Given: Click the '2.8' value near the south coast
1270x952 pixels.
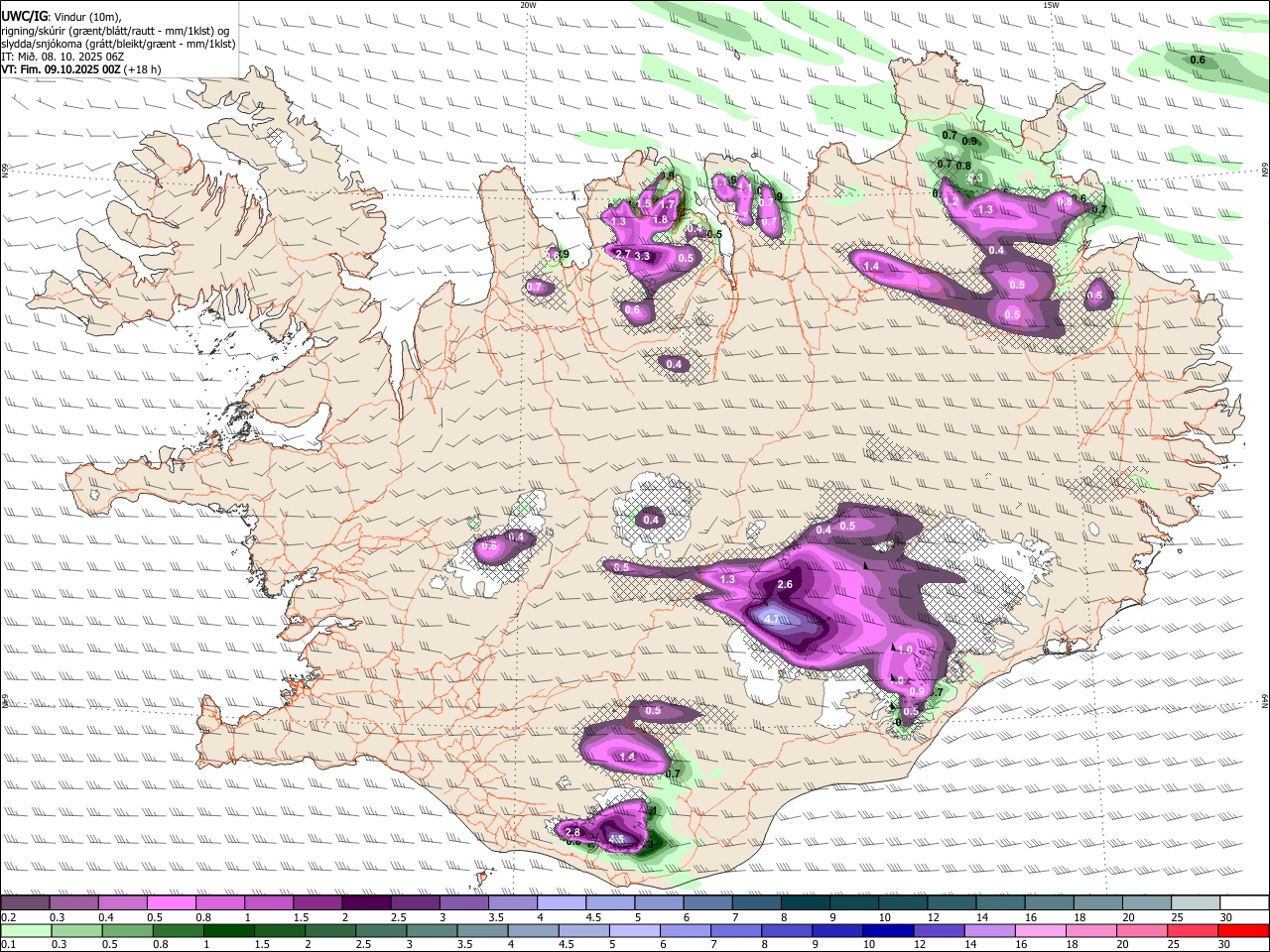Looking at the screenshot, I should (571, 832).
